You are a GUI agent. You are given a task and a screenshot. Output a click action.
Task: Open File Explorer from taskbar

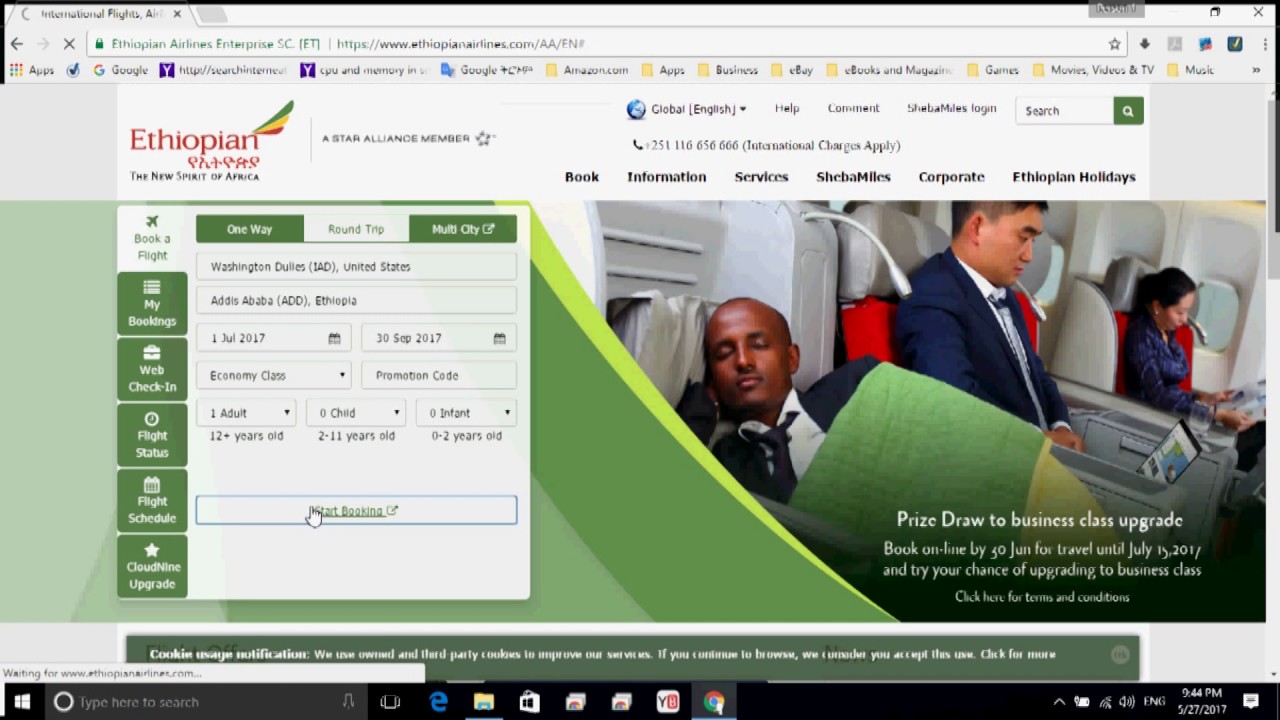[484, 702]
